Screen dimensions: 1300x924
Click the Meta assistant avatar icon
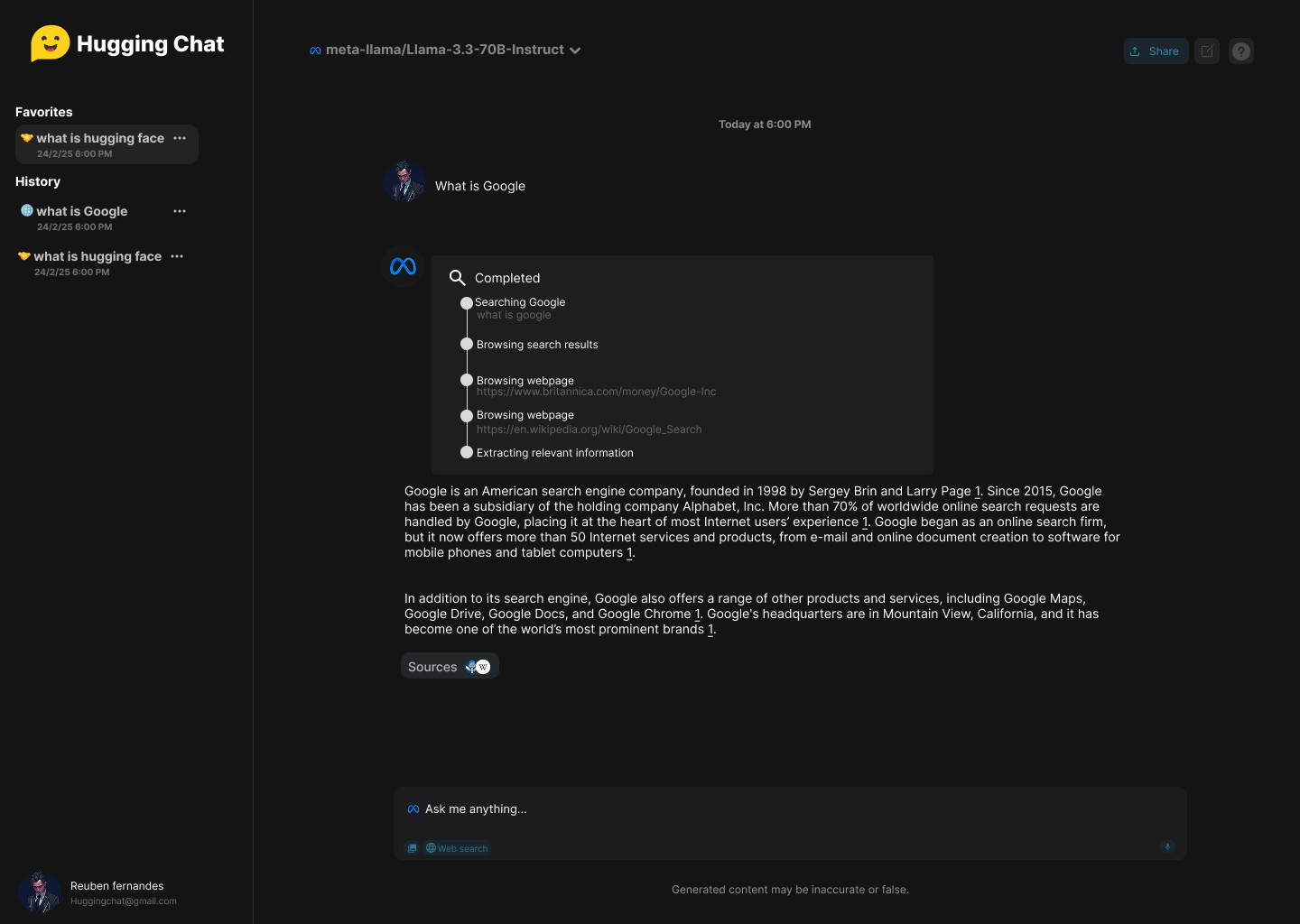pyautogui.click(x=403, y=266)
